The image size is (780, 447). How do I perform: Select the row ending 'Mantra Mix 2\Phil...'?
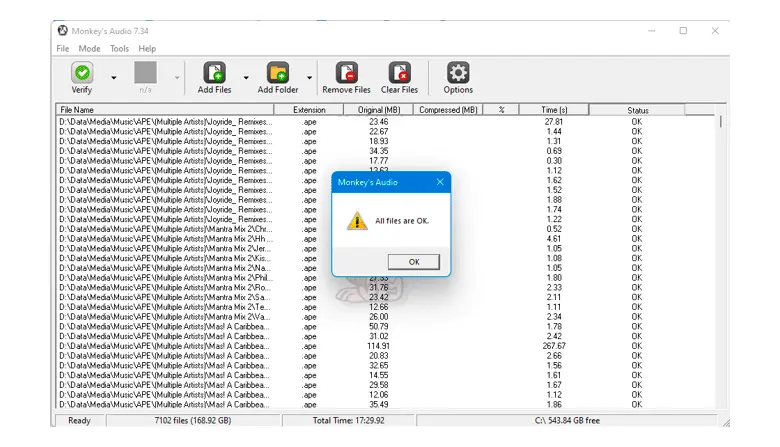(386, 277)
